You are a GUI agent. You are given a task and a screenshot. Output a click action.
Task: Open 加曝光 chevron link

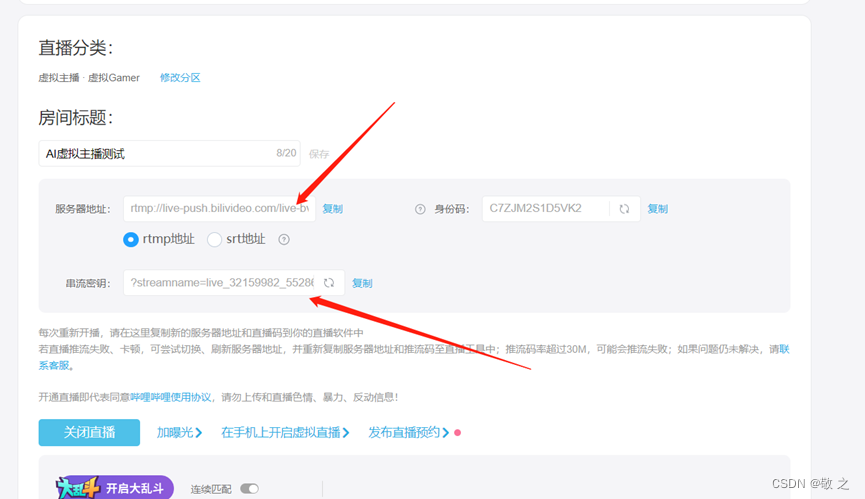tap(179, 433)
